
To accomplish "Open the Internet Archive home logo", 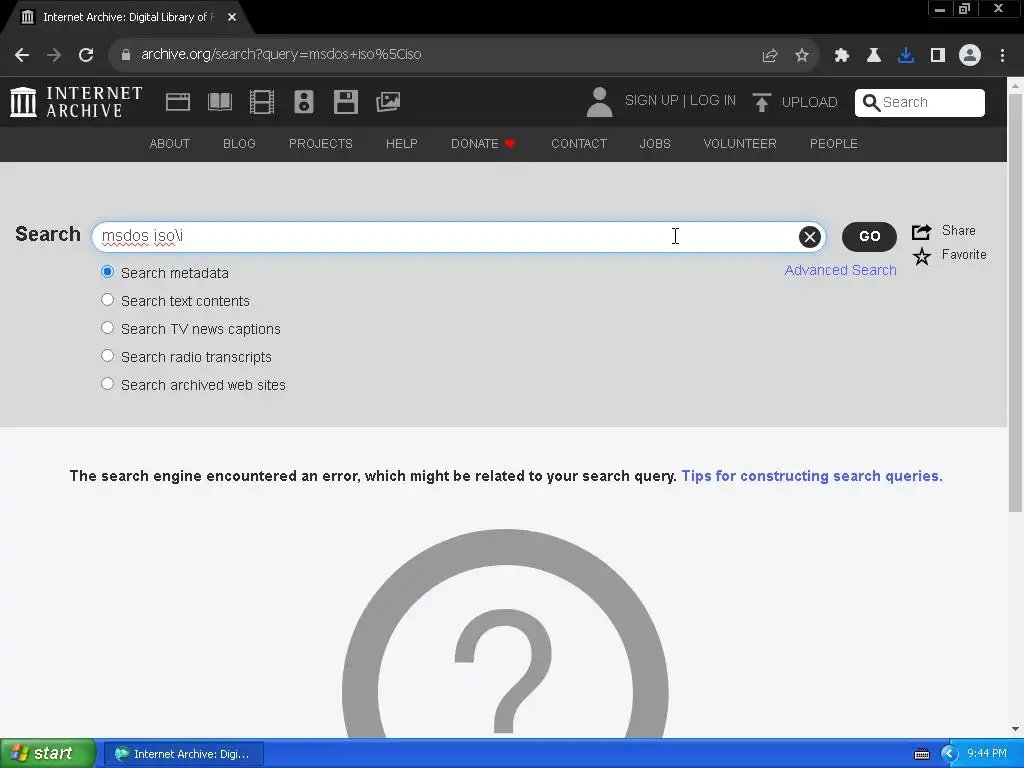I will [x=76, y=102].
